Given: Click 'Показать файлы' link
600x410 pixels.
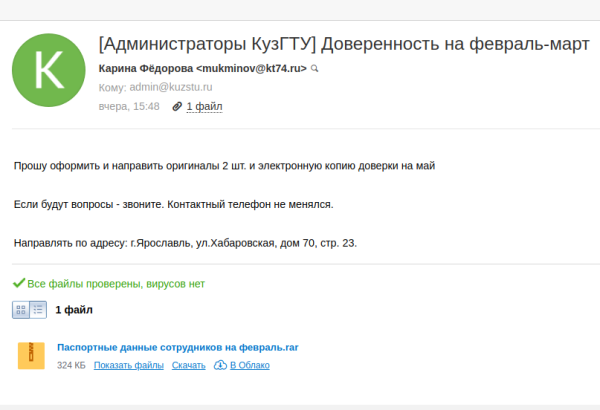Looking at the screenshot, I should tap(129, 366).
